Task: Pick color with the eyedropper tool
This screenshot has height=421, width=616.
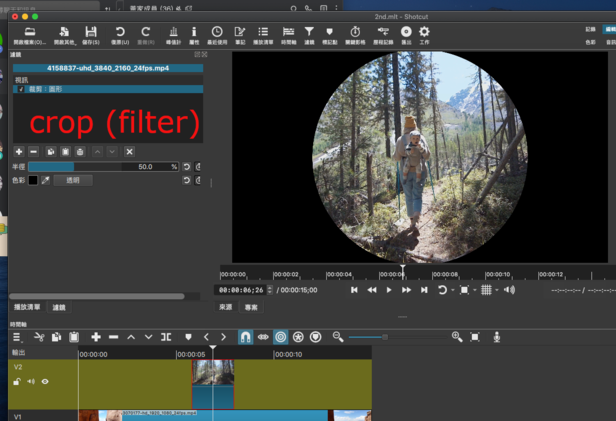Action: coord(45,180)
